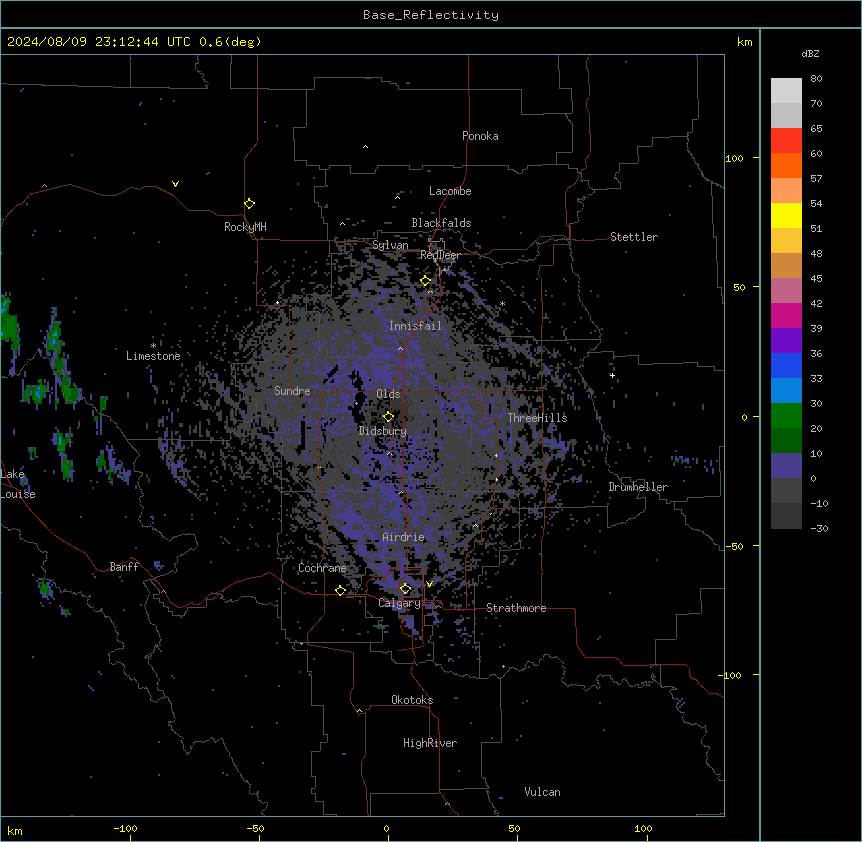Image resolution: width=862 pixels, height=842 pixels.
Task: Click the -100 tick on the bottom axis
Action: [x=125, y=829]
